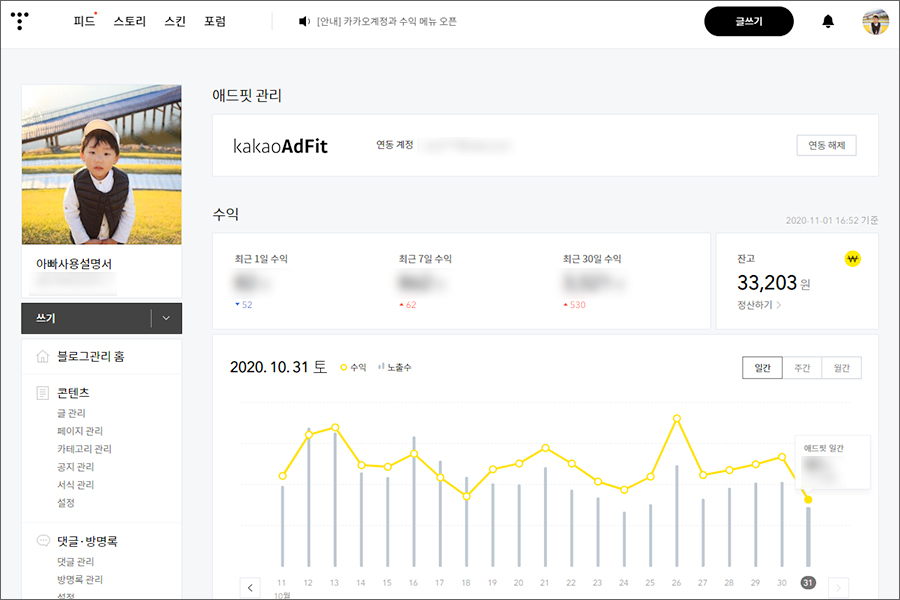Click the 콘텐츠 document icon

42,393
